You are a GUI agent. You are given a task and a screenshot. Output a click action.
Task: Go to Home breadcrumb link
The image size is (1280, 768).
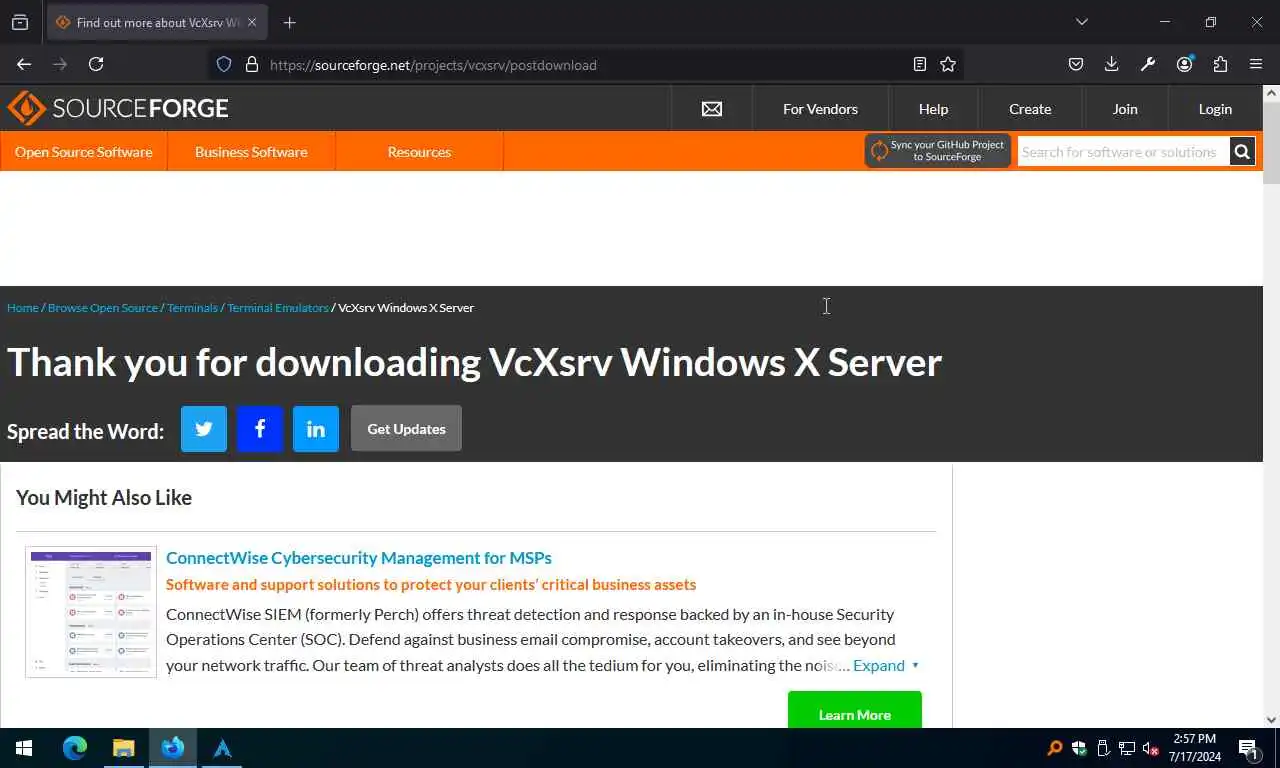(22, 308)
